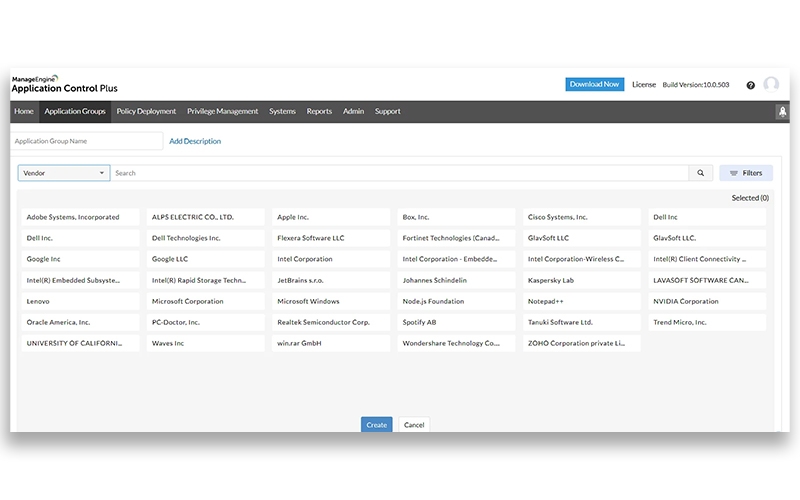Click the Download Now button
The height and width of the screenshot is (500, 800).
(594, 84)
